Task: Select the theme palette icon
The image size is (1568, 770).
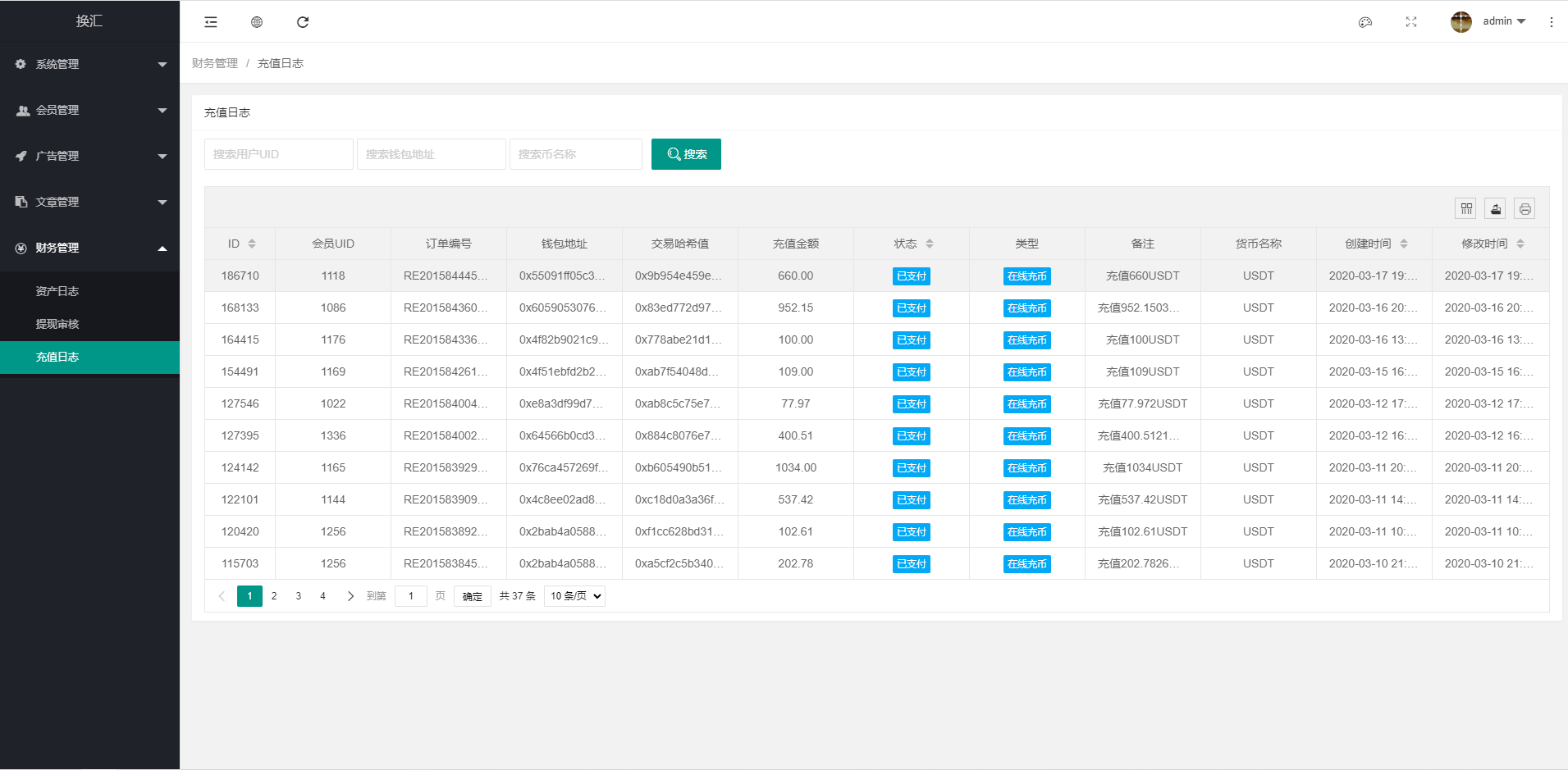Action: click(x=1365, y=22)
